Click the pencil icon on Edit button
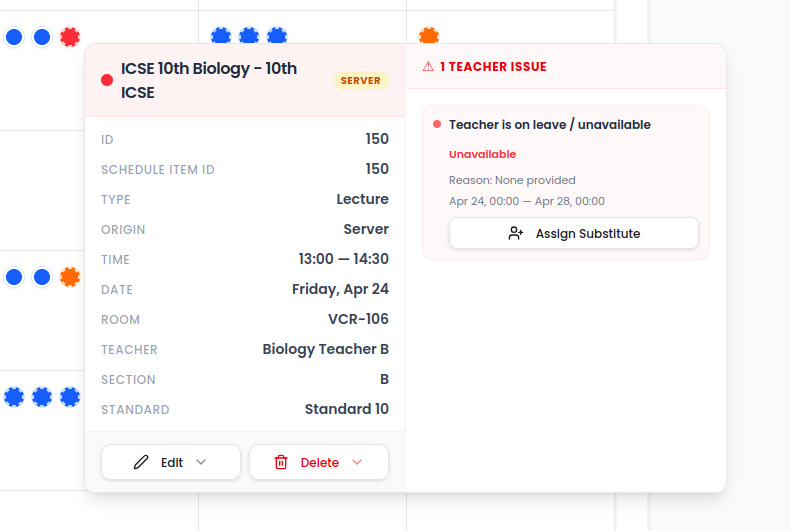Viewport: 791px width, 531px height. [141, 462]
